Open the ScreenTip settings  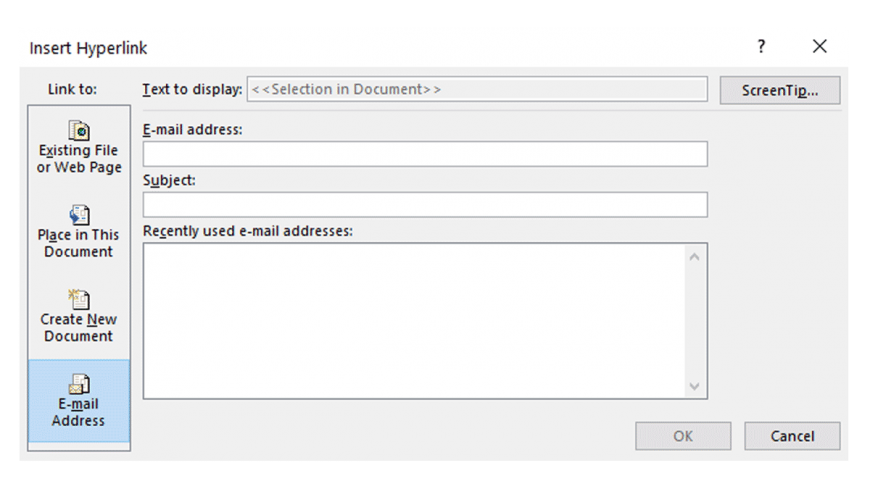(x=780, y=90)
